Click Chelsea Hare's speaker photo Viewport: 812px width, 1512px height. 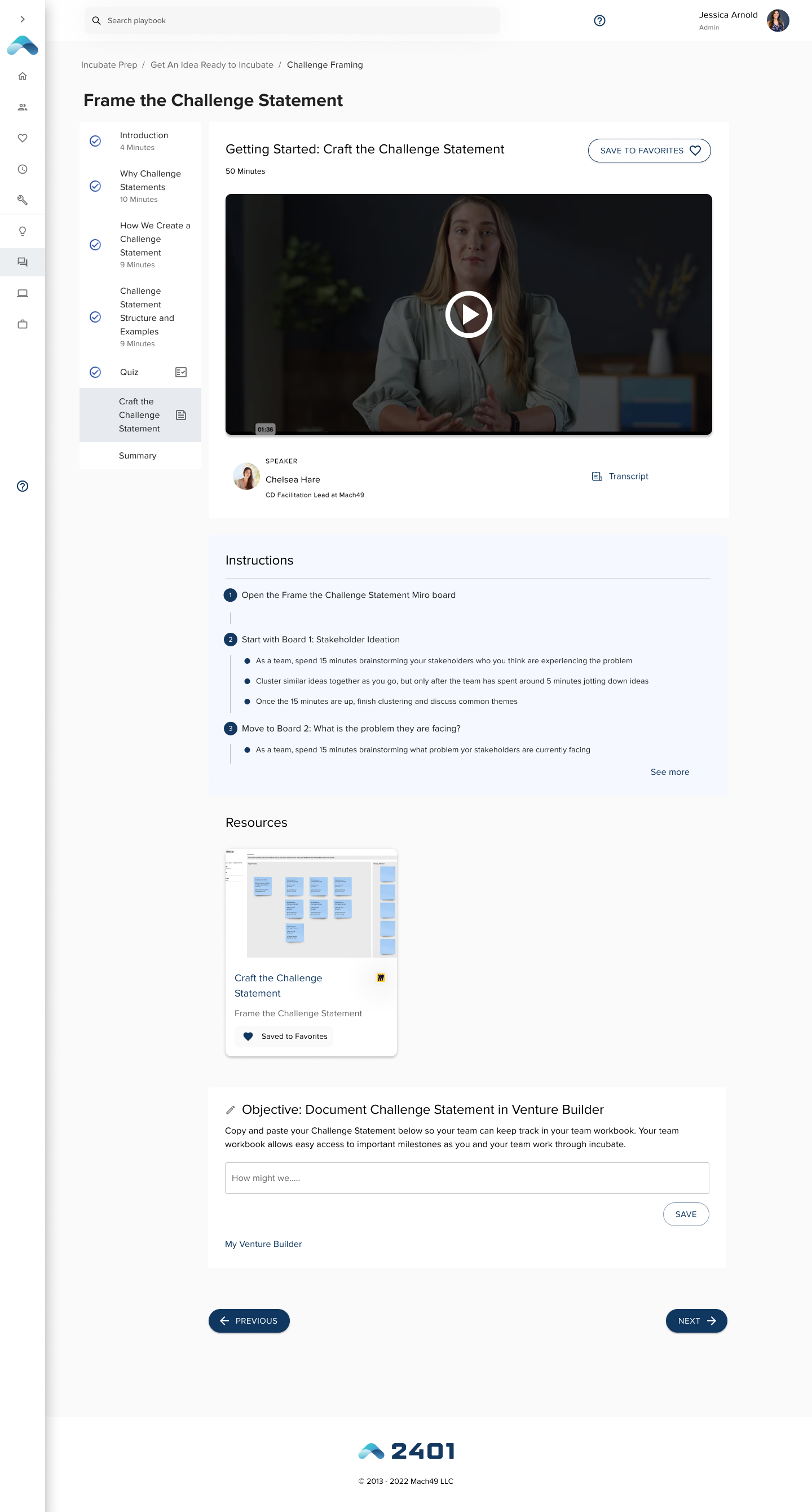[x=246, y=477]
